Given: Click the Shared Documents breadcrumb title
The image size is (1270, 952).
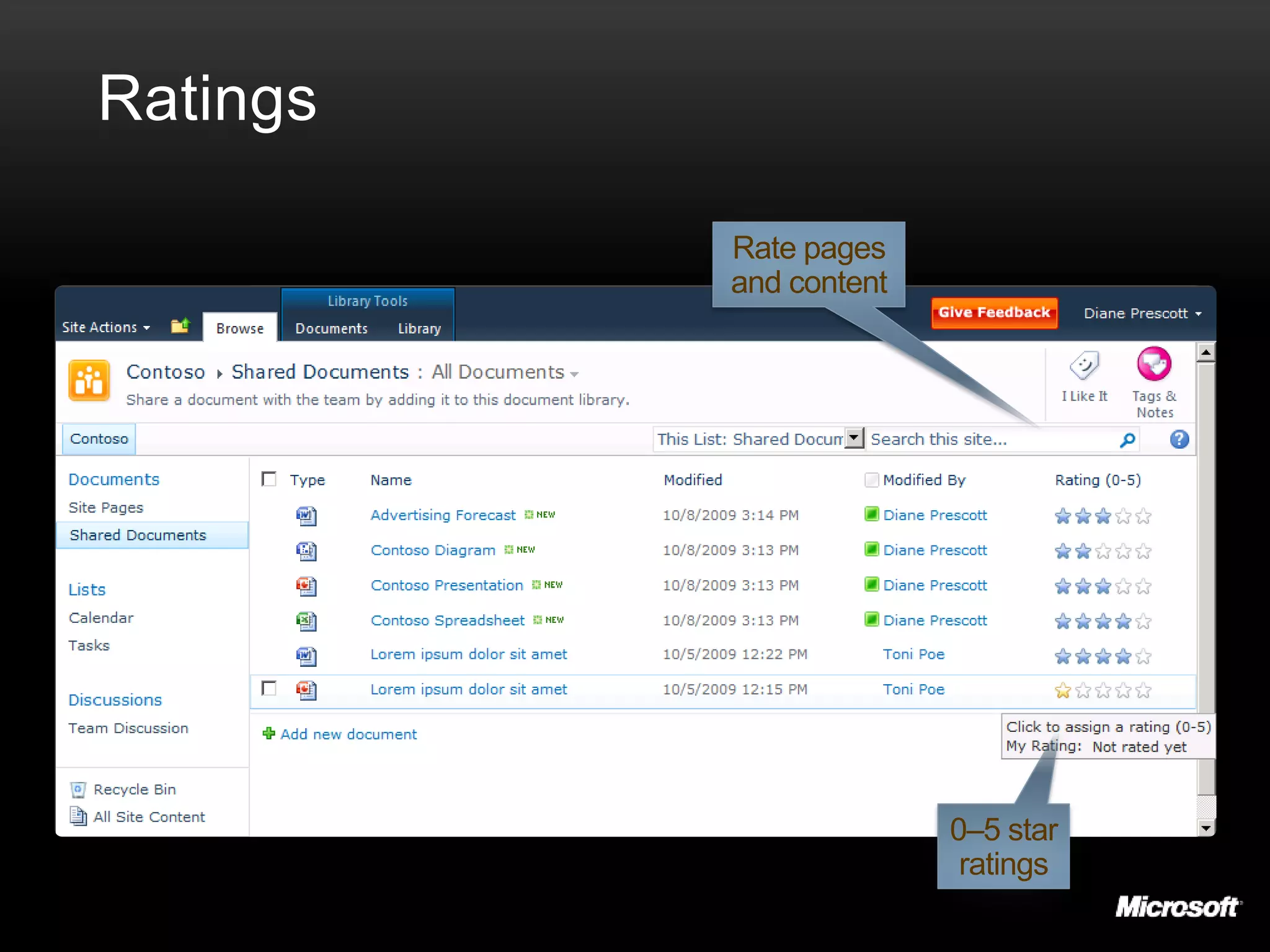Looking at the screenshot, I should 320,372.
